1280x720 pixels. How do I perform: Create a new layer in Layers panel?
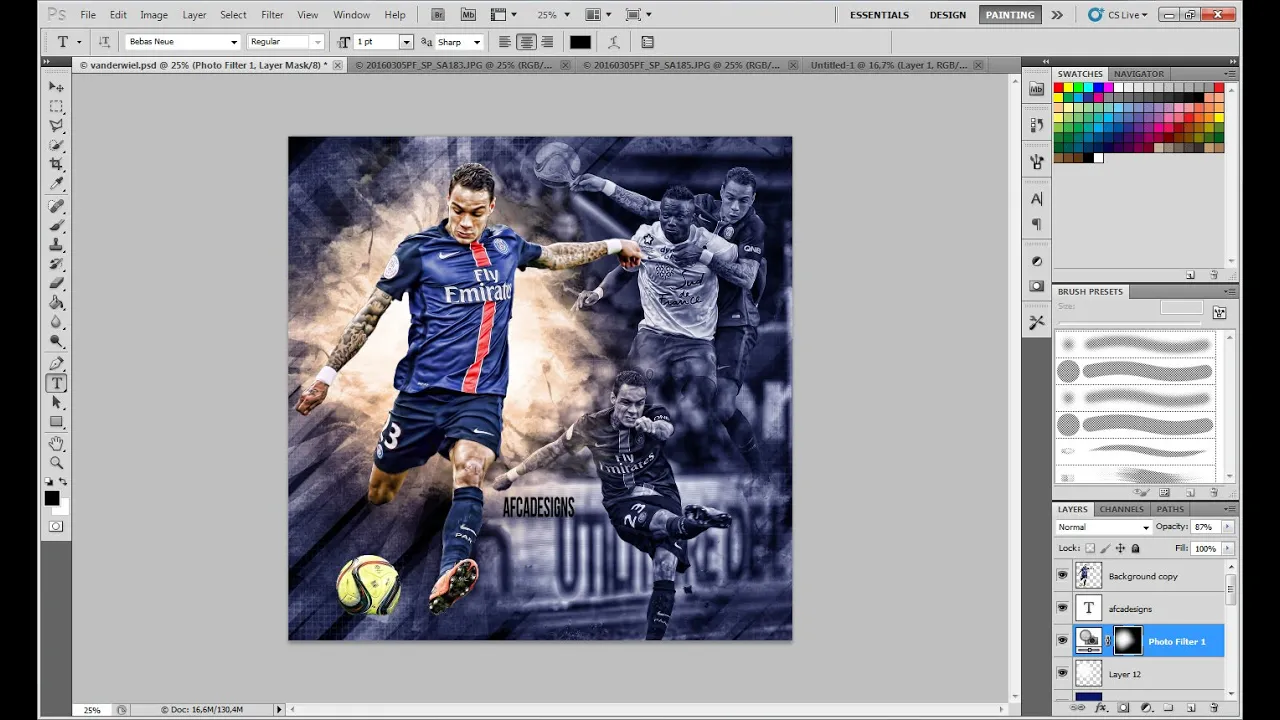(x=1190, y=707)
